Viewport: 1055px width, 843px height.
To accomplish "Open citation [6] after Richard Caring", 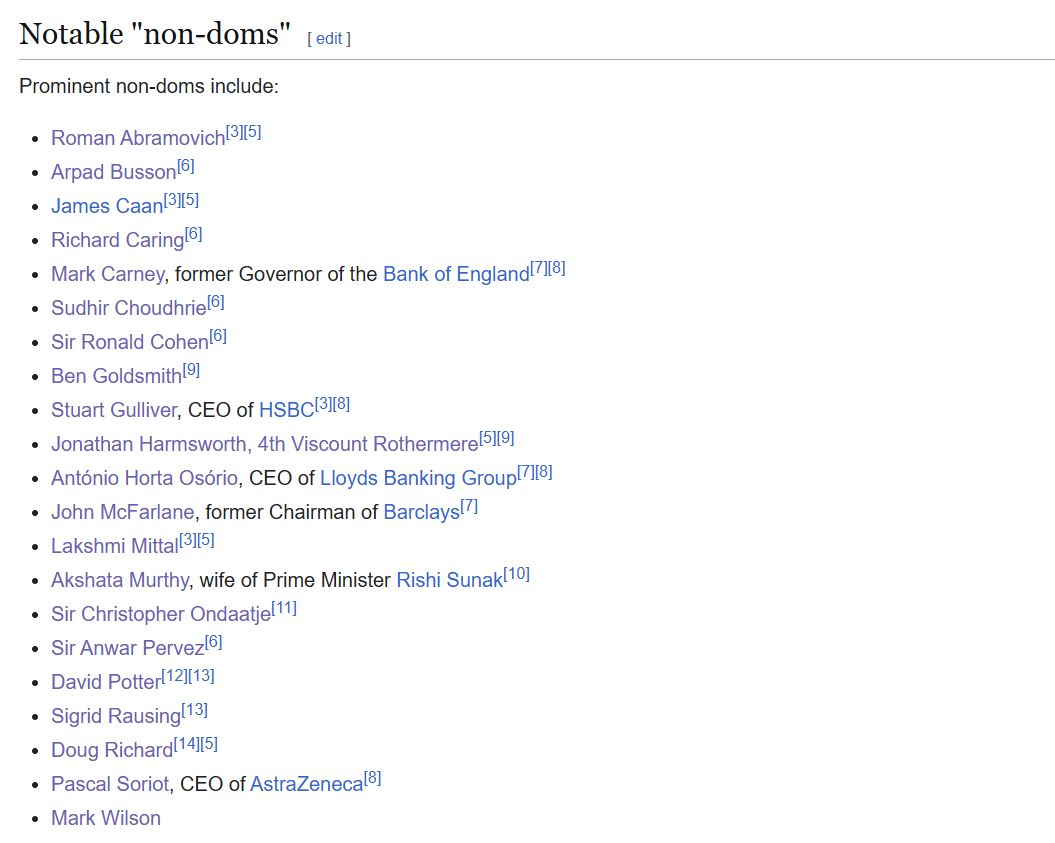I will pyautogui.click(x=194, y=234).
